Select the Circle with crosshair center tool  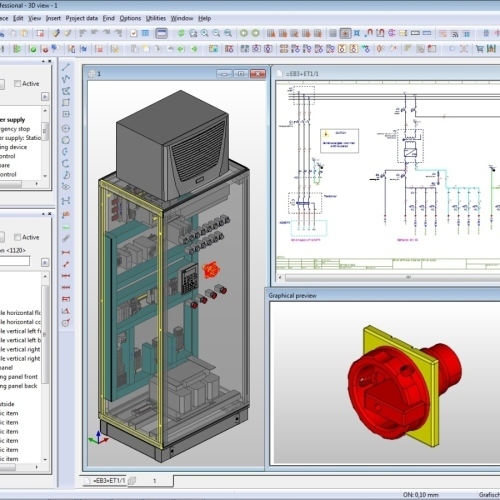click(66, 128)
